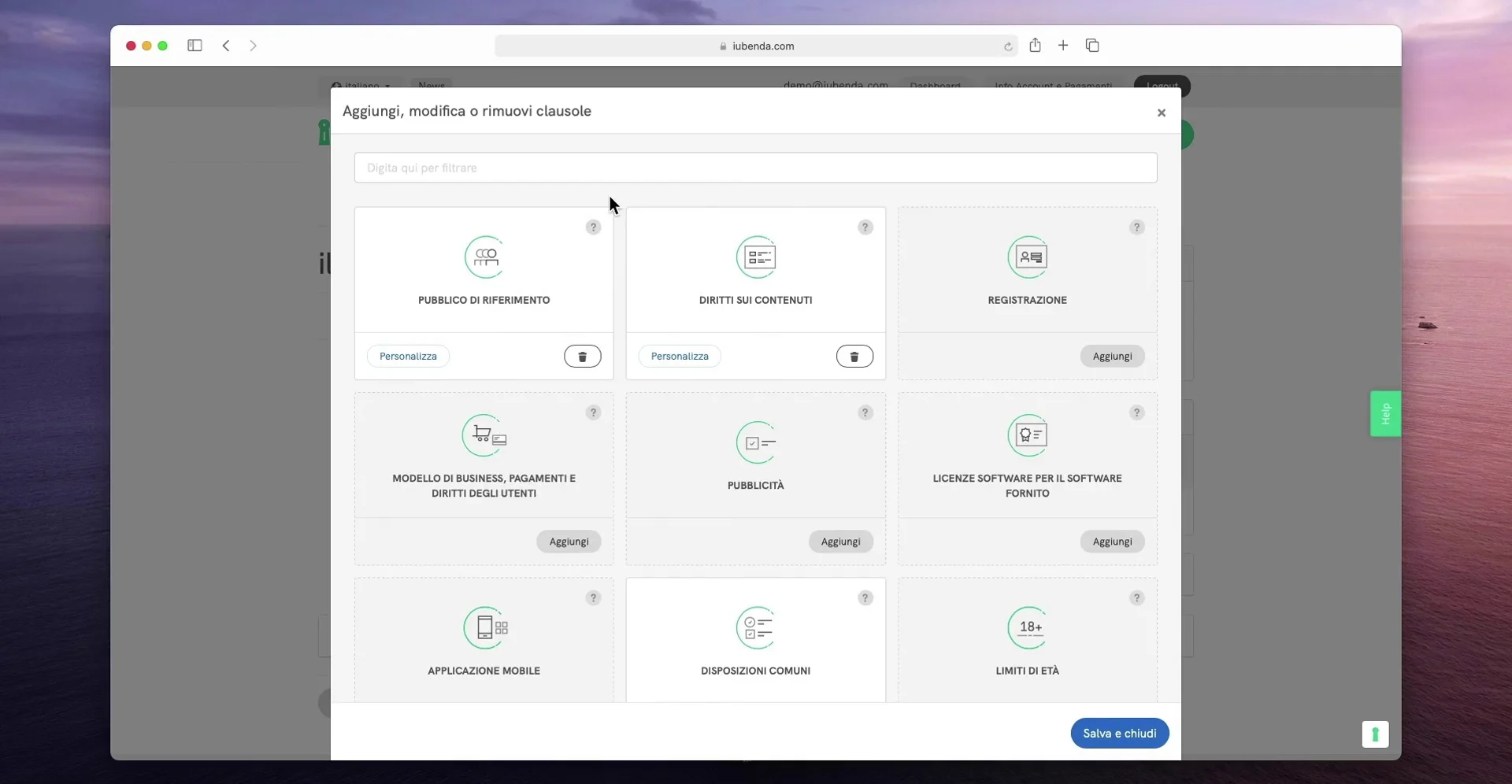1512x784 pixels.
Task: Select the PUBBLICO DI RIFERIMENTO title
Action: [484, 300]
